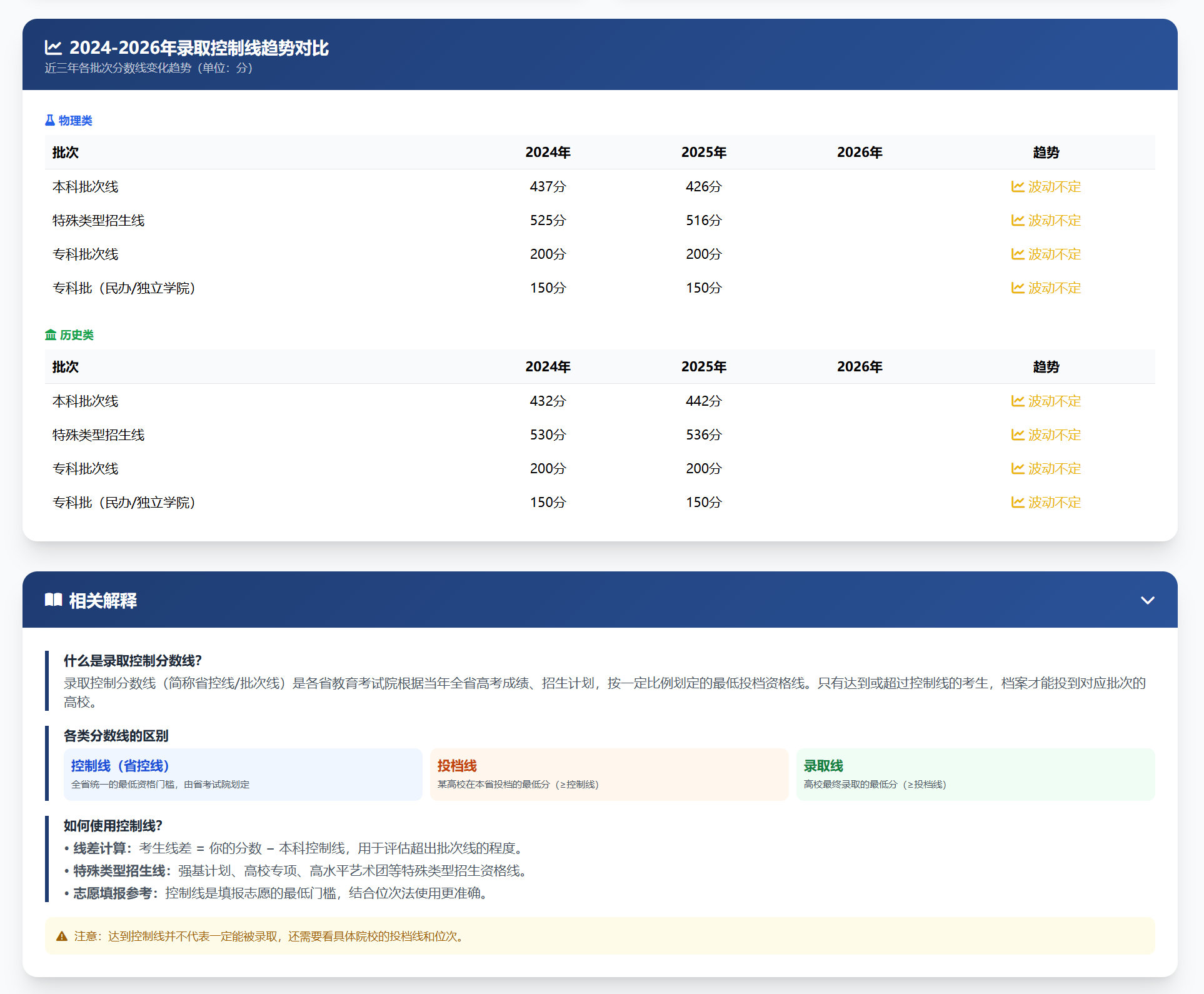Click 历史类 table 趋势 column header
The width and height of the screenshot is (1204, 994).
(x=1046, y=367)
